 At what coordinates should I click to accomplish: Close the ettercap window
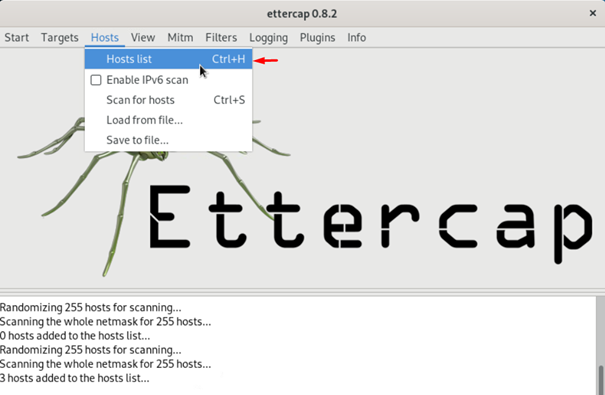coord(593,14)
